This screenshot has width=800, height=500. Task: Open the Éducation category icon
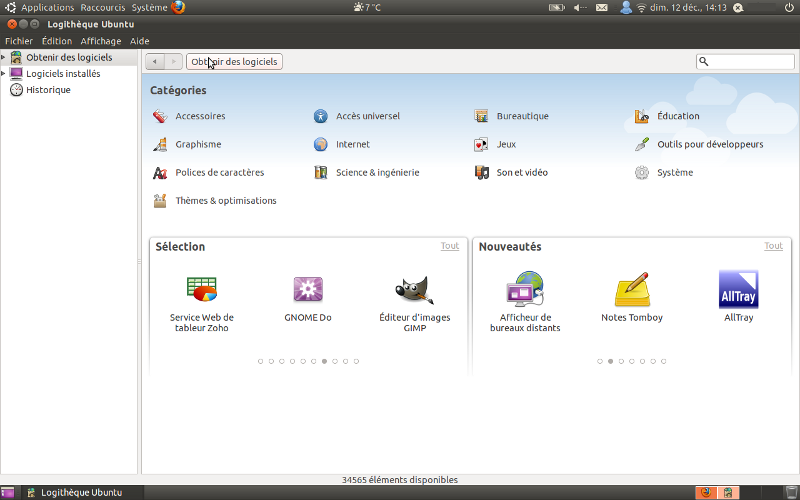click(x=642, y=116)
